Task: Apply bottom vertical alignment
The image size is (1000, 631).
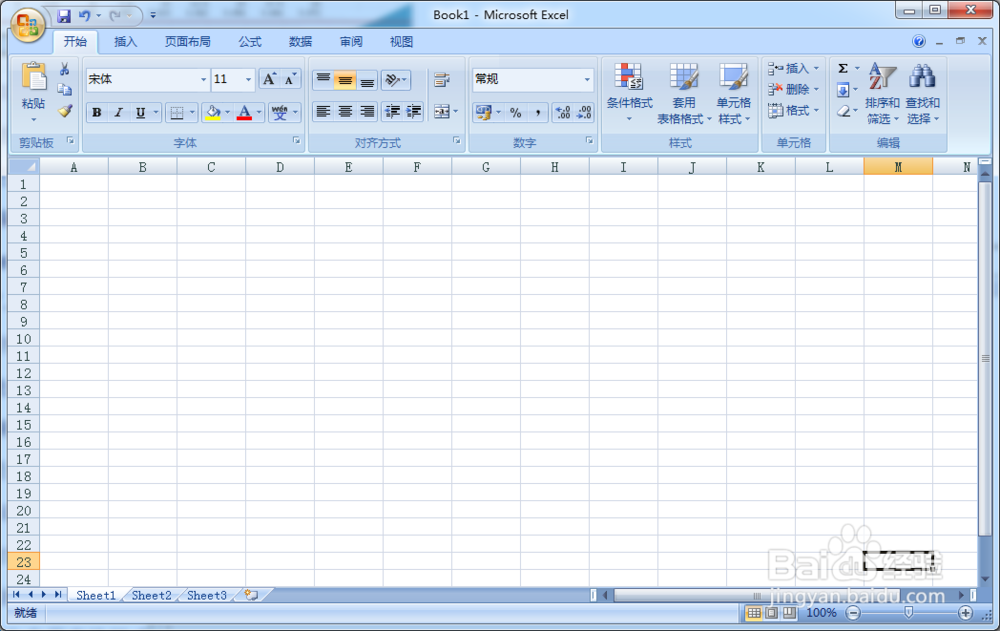Action: click(367, 80)
